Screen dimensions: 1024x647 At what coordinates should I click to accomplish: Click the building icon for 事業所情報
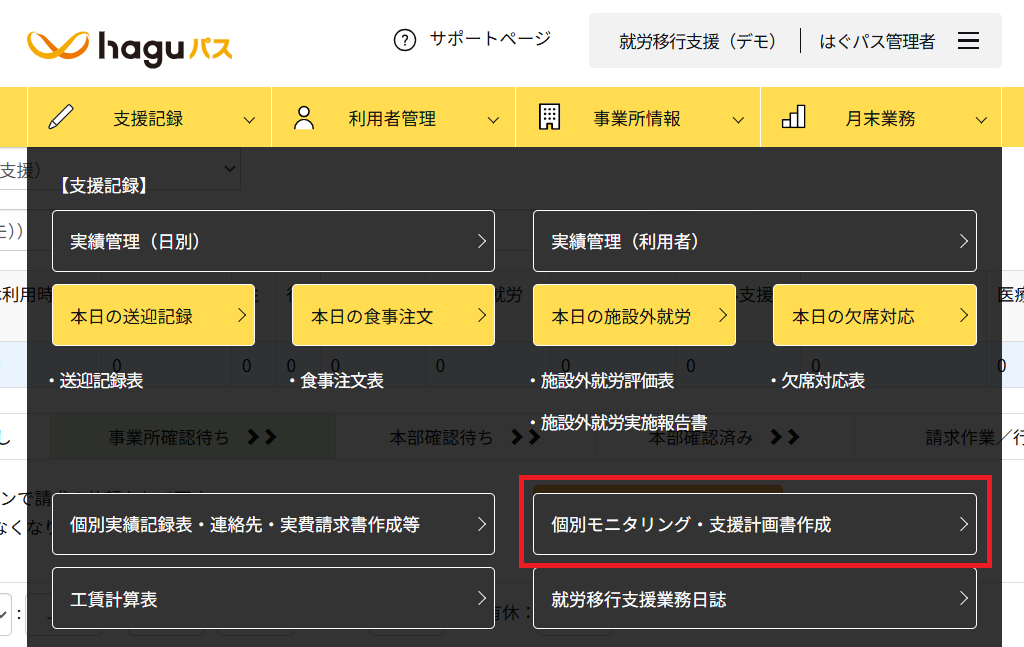point(549,118)
